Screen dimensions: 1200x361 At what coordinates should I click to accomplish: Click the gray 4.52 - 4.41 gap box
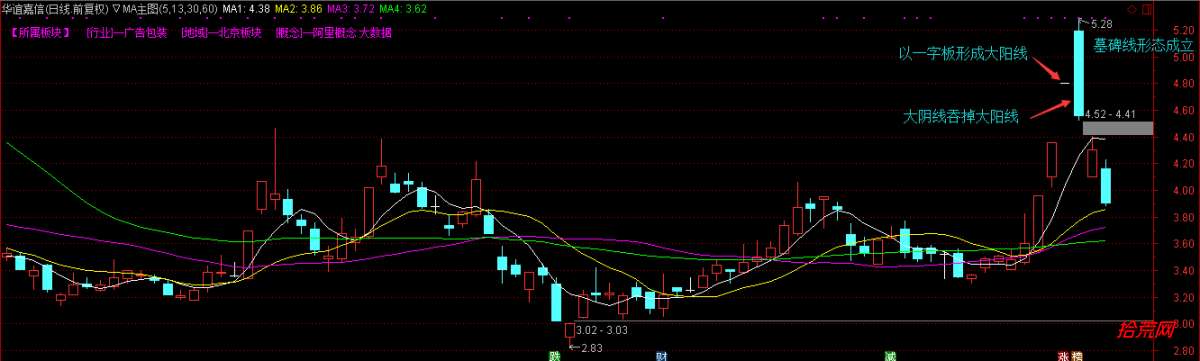pos(1117,128)
